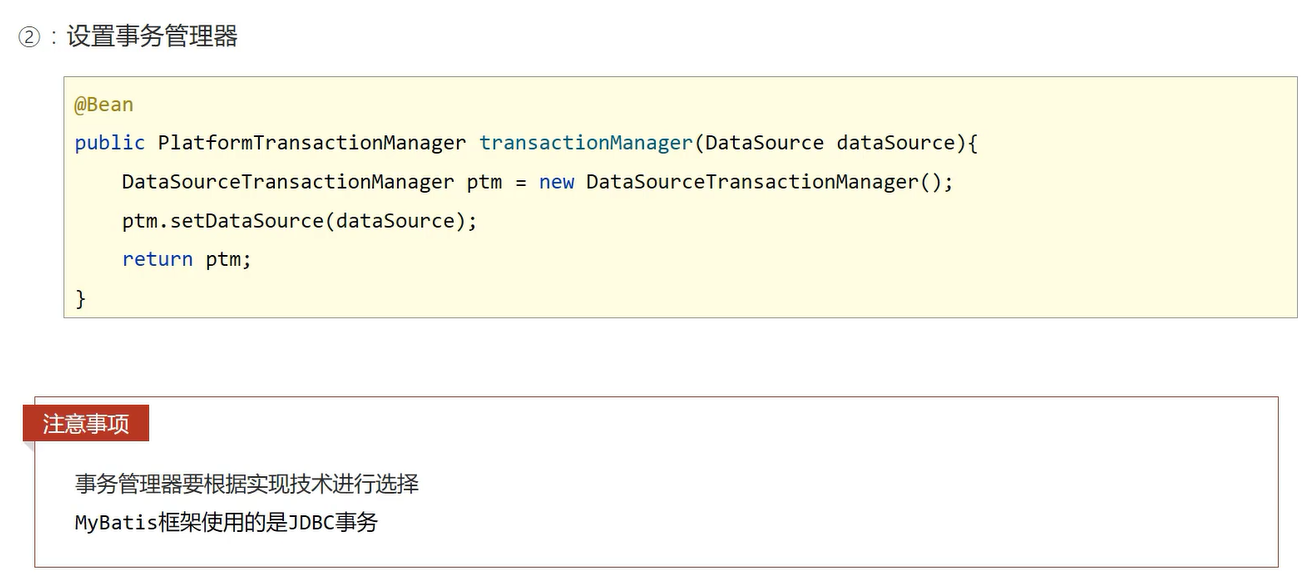Click the red 注意事项 label
Viewport: 1305px width, 583px height.
point(86,424)
